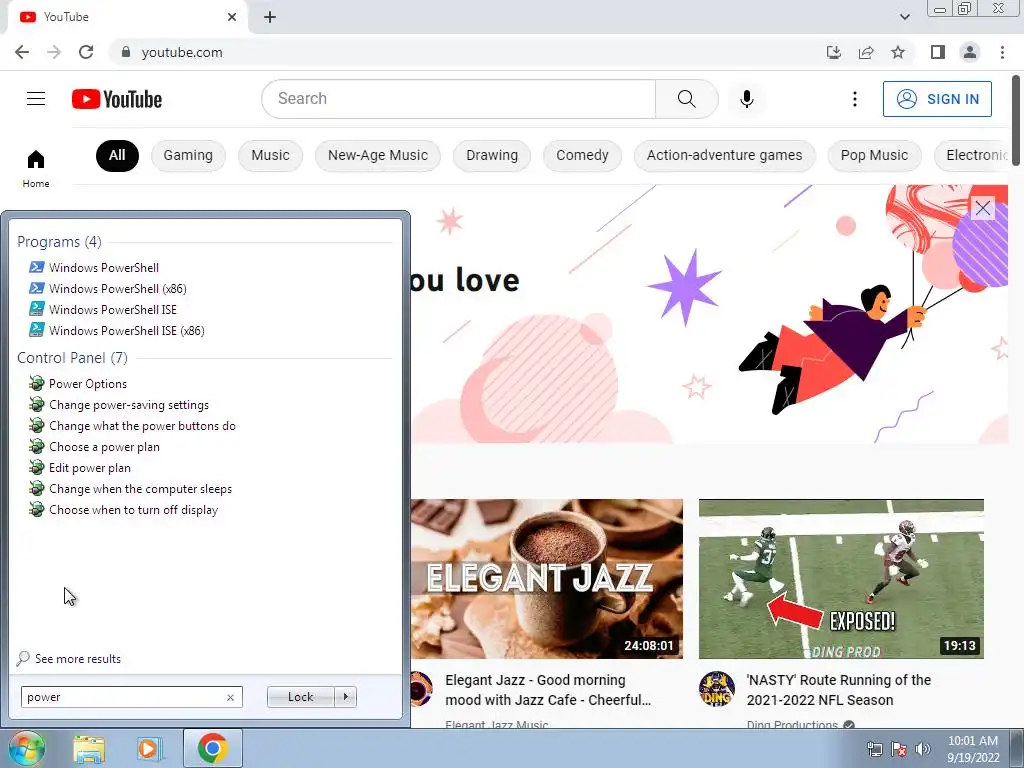The image size is (1024, 768).
Task: Open Choose when to turn off display
Action: 124,509
